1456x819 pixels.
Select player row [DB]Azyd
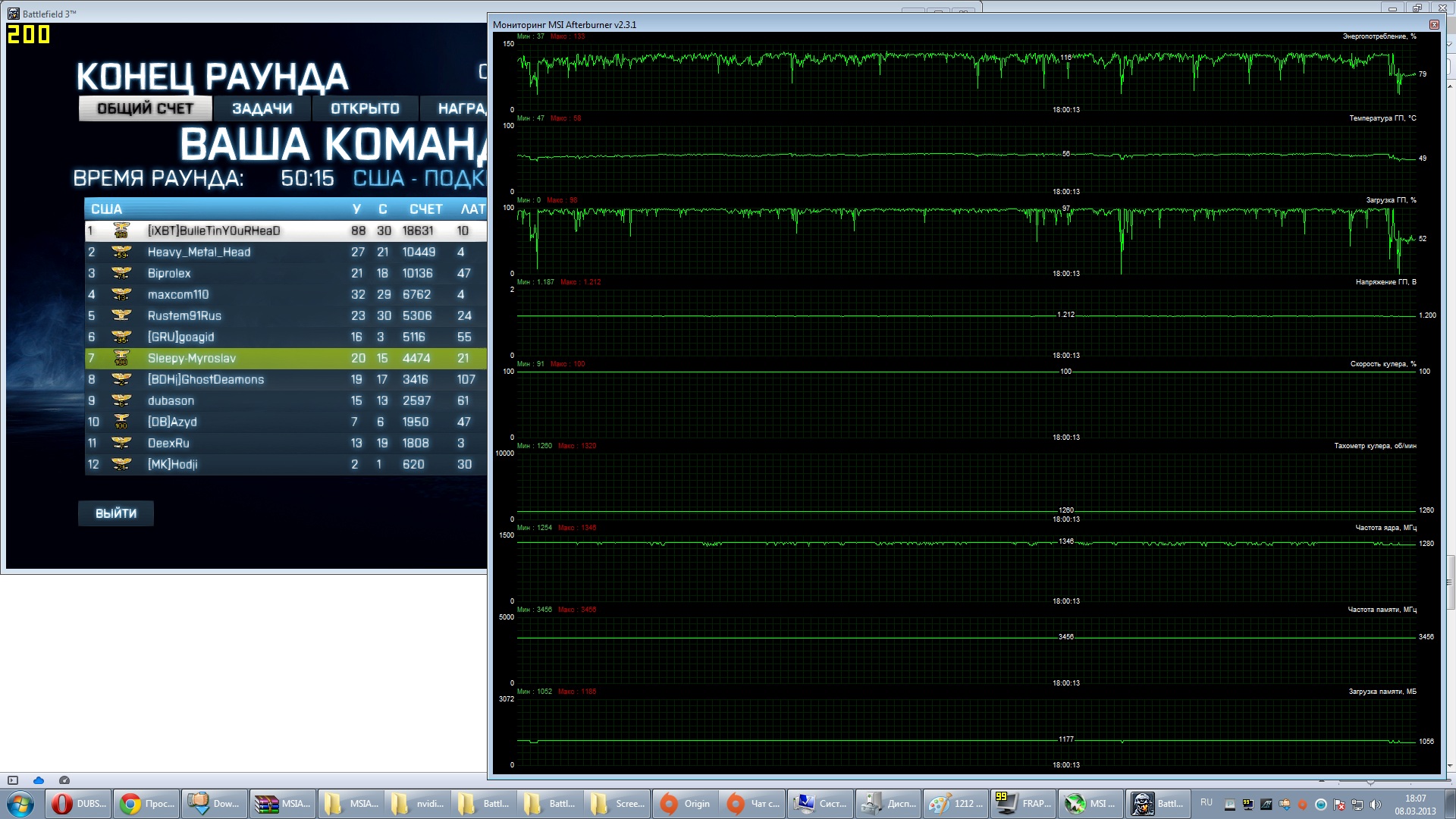[x=286, y=422]
